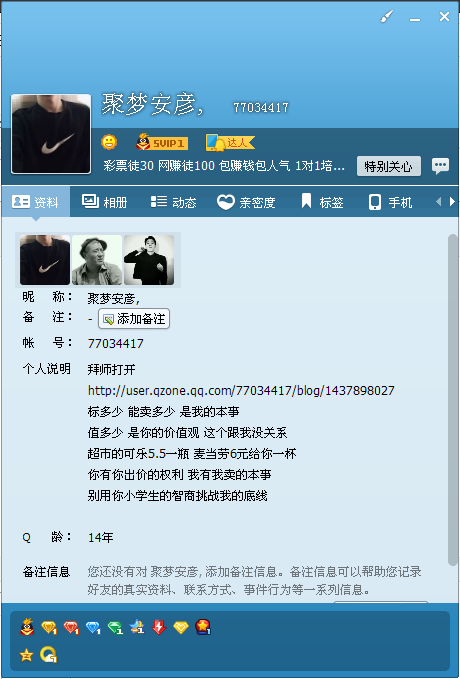The image size is (460, 679).
Task: Click the QQ penguin icon in bottom bar
Action: [27, 627]
